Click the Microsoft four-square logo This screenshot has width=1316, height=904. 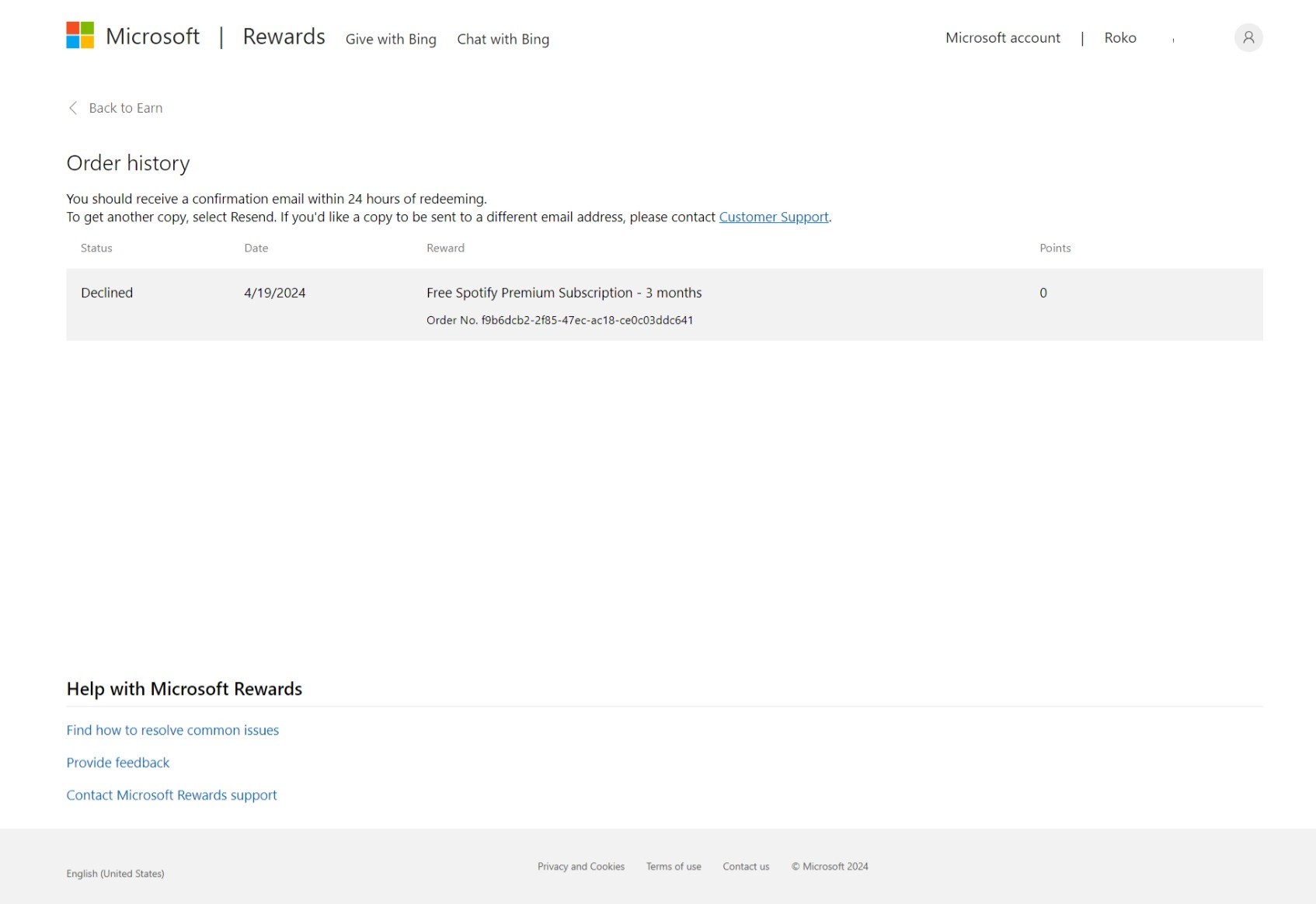[80, 35]
